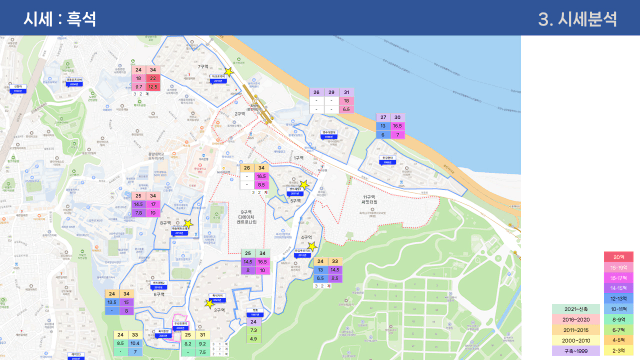Click the yellow star above the 5구역 label

(304, 185)
